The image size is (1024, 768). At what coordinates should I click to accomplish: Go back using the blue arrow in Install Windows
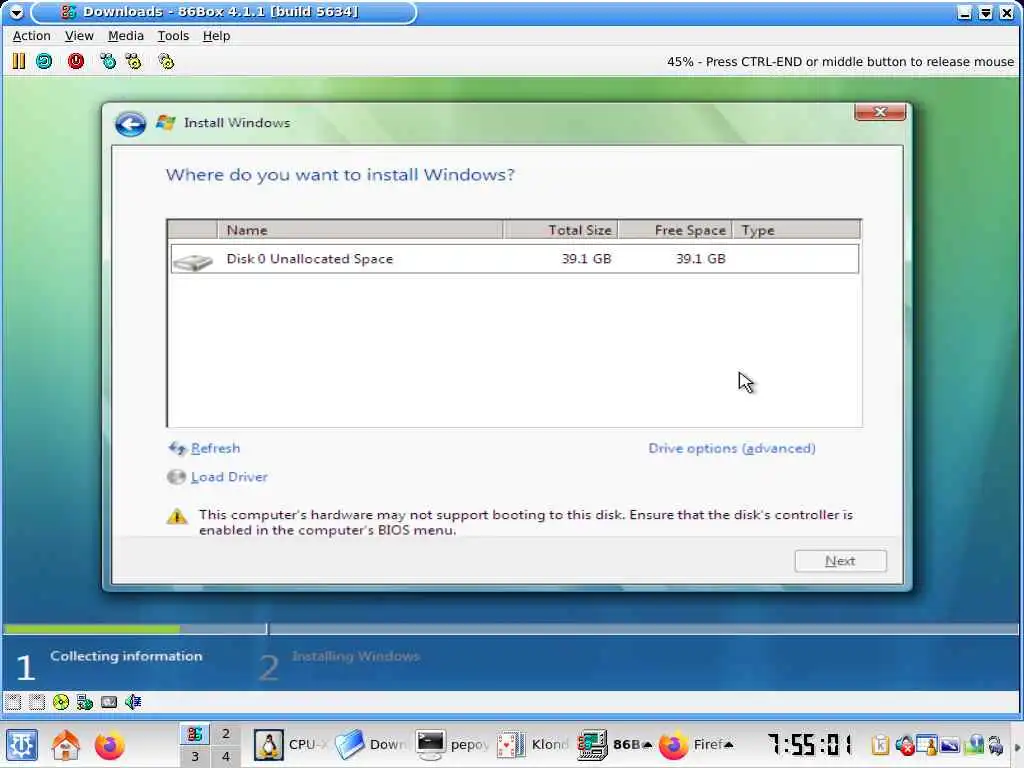point(130,123)
